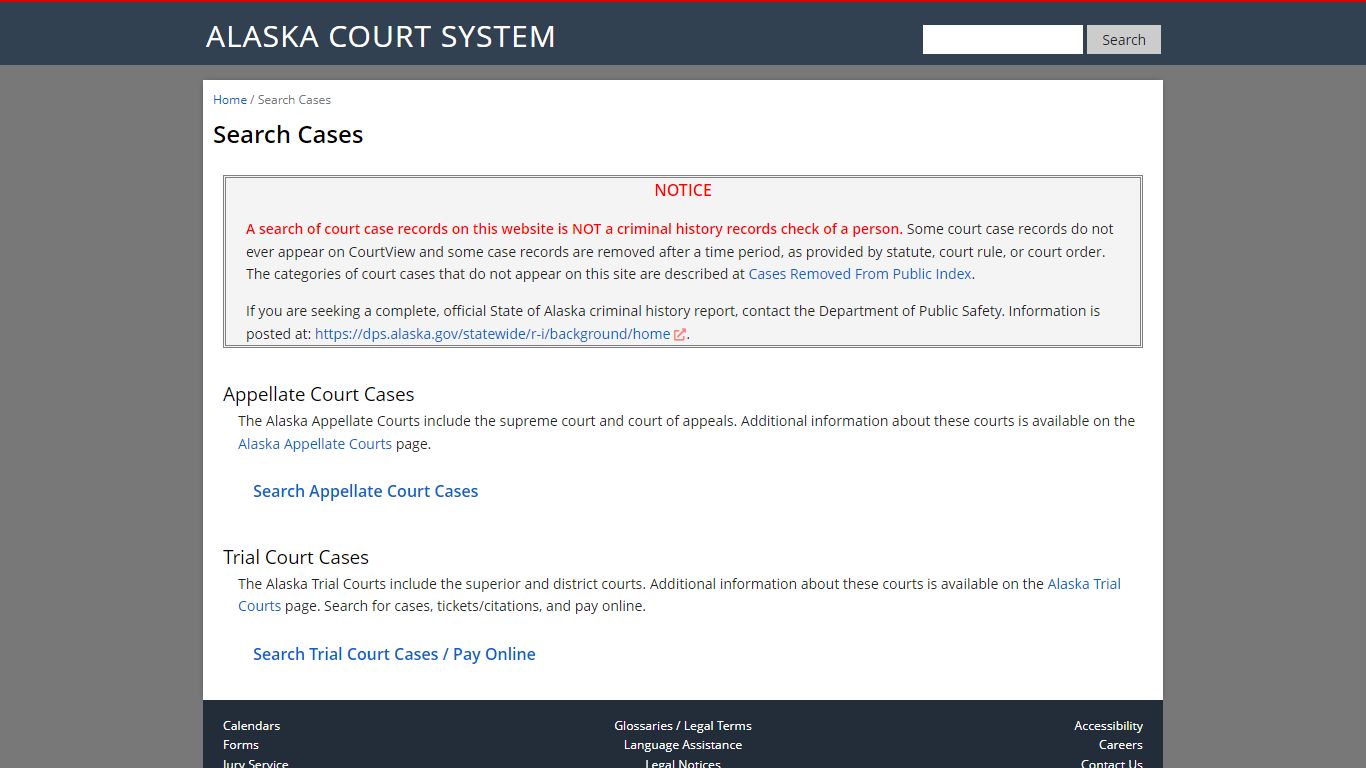The image size is (1366, 768).
Task: Open the Alaska Trial Courts page link
Action: [1084, 584]
